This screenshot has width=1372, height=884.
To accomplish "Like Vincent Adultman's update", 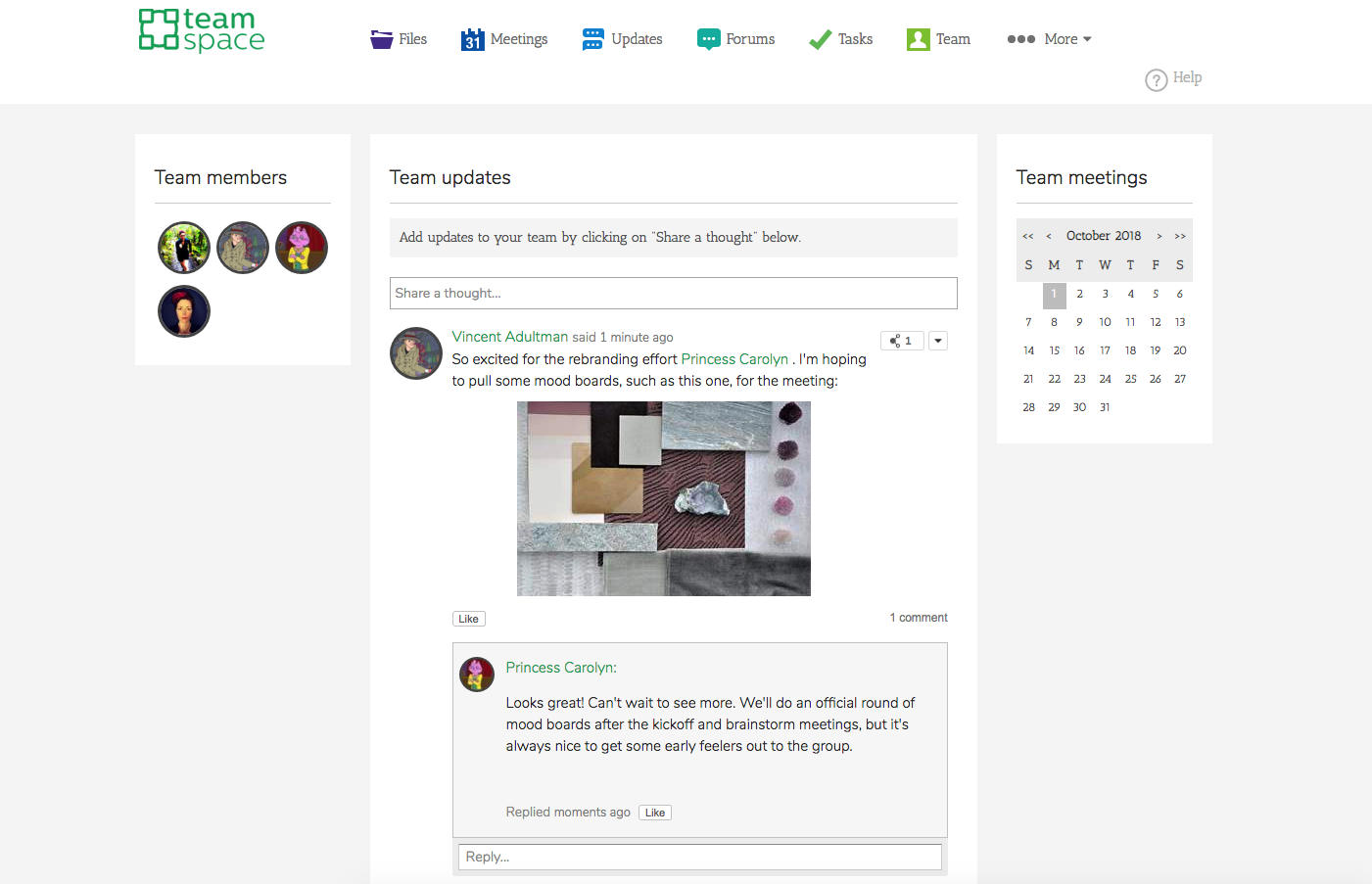I will pyautogui.click(x=469, y=619).
